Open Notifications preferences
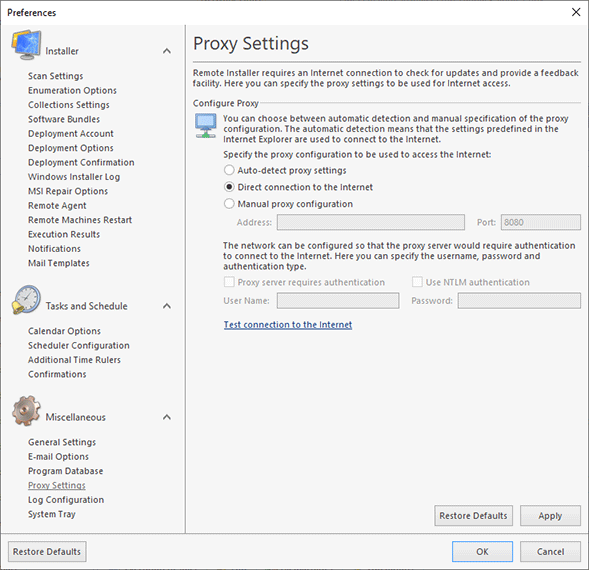The height and width of the screenshot is (570, 589). pos(54,249)
